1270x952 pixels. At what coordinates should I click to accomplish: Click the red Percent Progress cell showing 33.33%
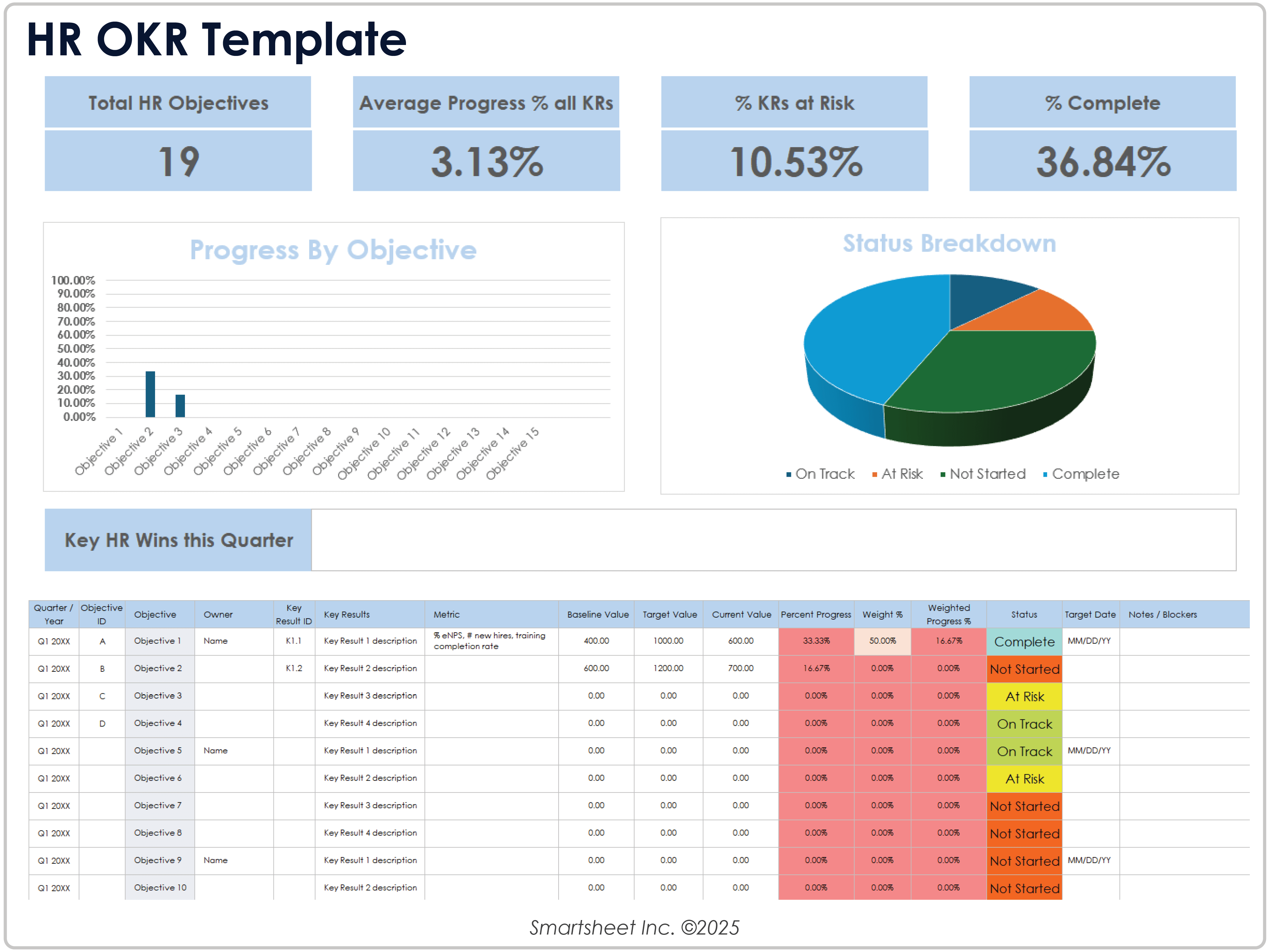[816, 641]
